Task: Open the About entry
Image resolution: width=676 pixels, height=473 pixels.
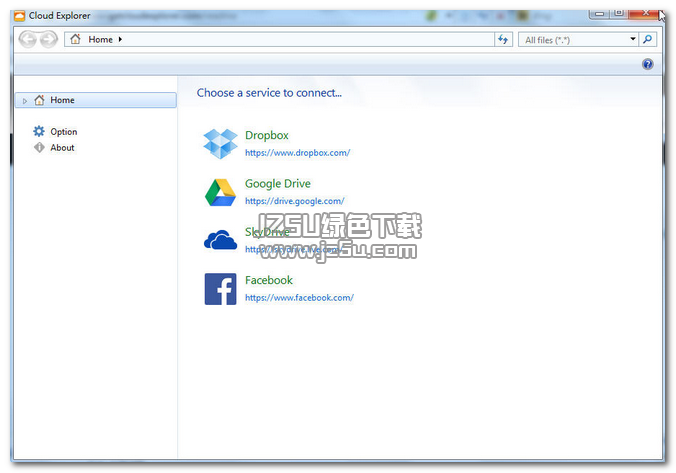Action: [63, 147]
